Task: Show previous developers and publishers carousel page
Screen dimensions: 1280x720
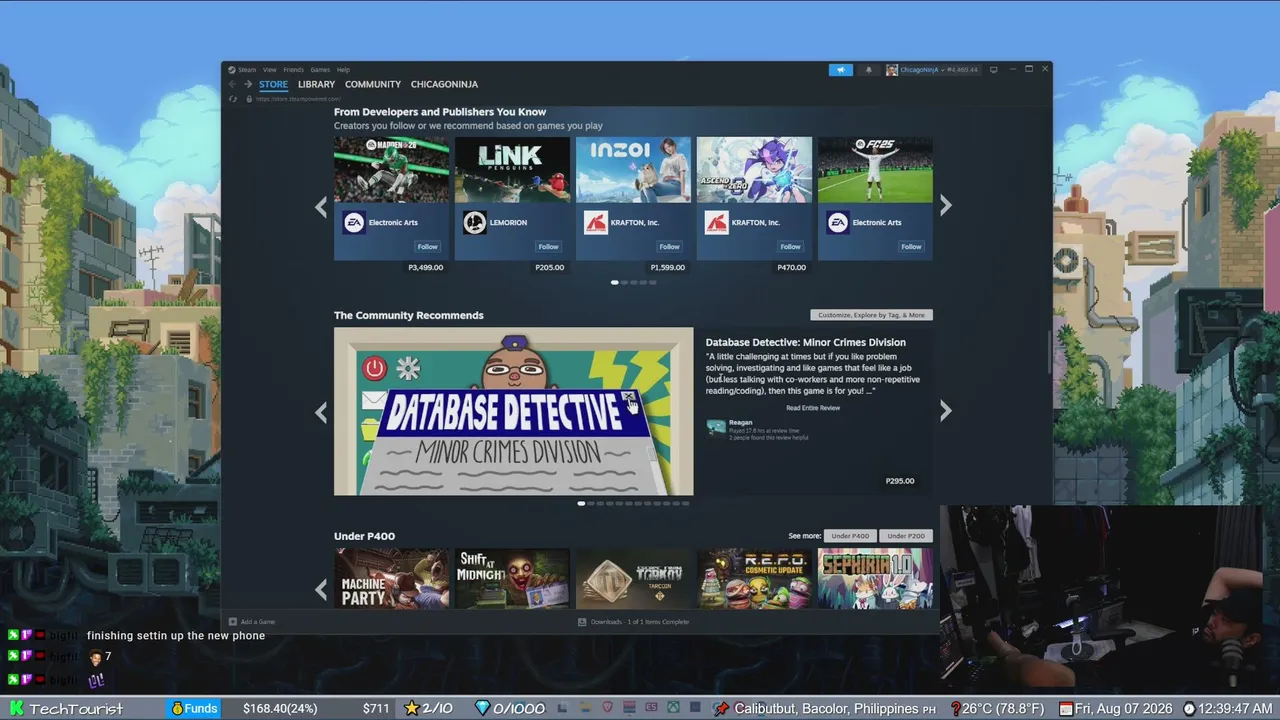Action: click(321, 206)
